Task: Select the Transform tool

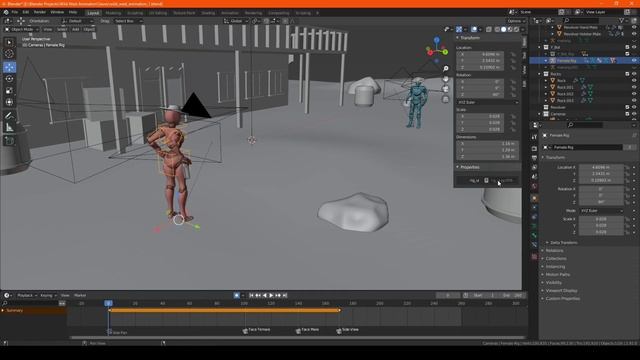Action: [9, 102]
